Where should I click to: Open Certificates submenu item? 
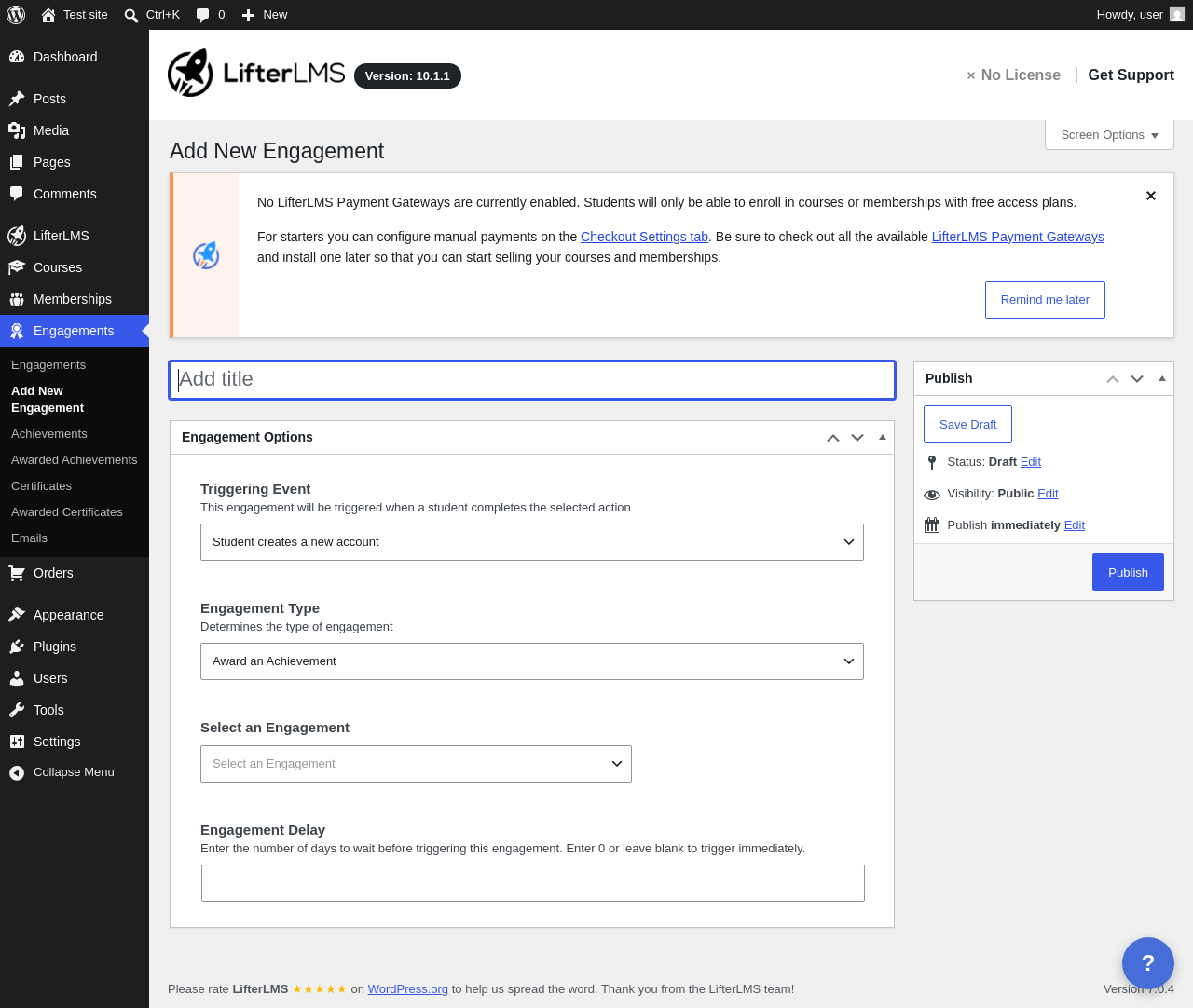(41, 486)
